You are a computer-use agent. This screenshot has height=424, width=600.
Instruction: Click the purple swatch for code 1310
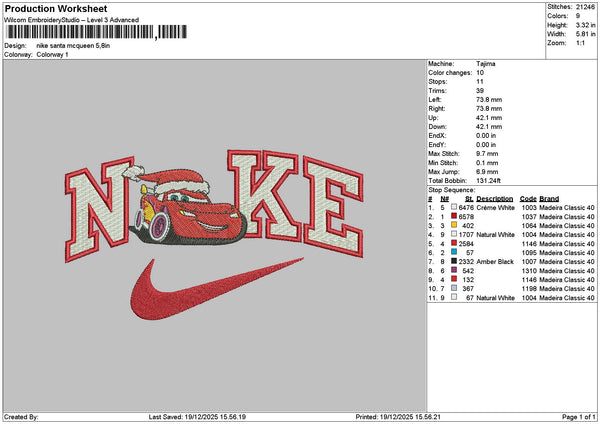[454, 270]
